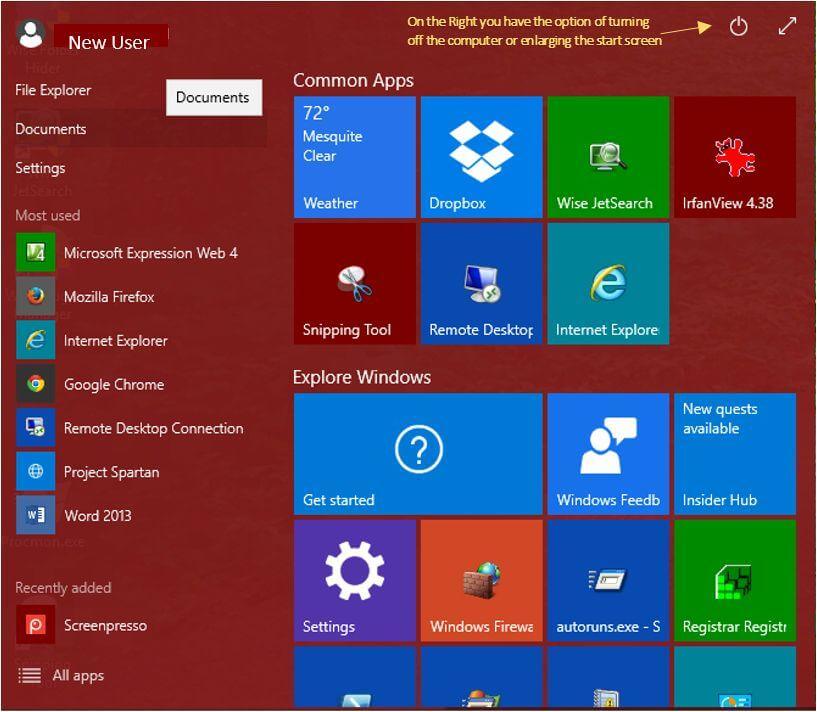Open Word 2013 from Most used
Image resolution: width=817 pixels, height=712 pixels.
[74, 515]
